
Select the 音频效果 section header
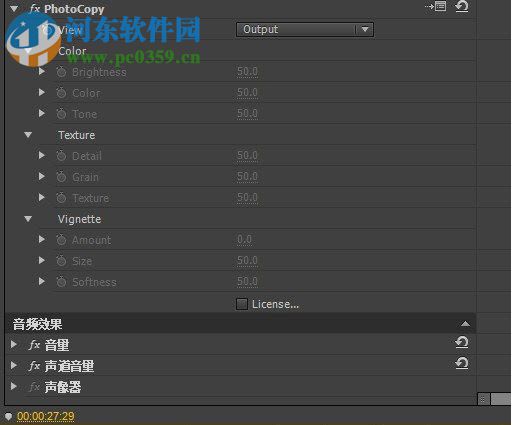coord(240,324)
